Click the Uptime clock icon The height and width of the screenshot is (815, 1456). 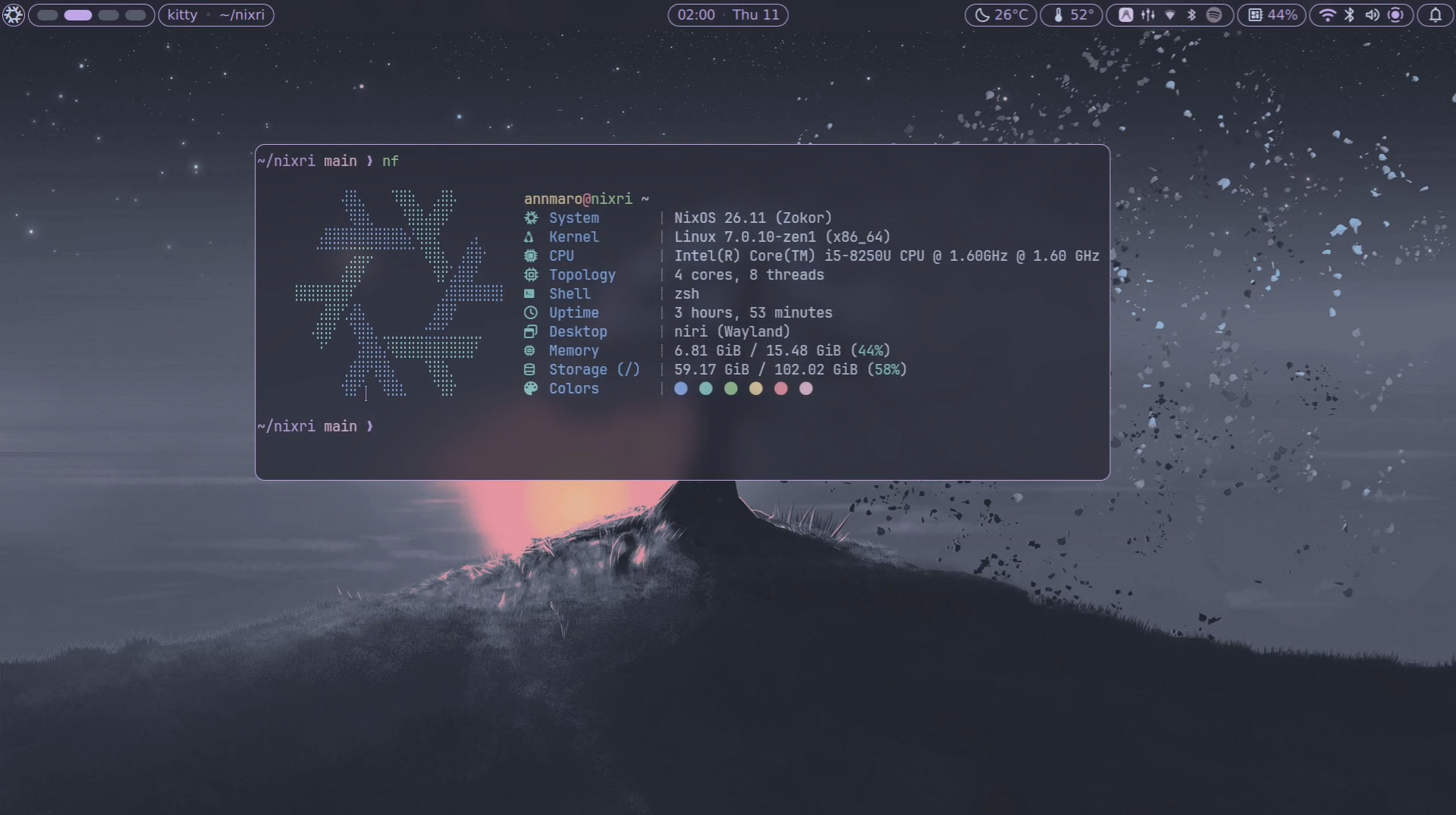tap(531, 313)
